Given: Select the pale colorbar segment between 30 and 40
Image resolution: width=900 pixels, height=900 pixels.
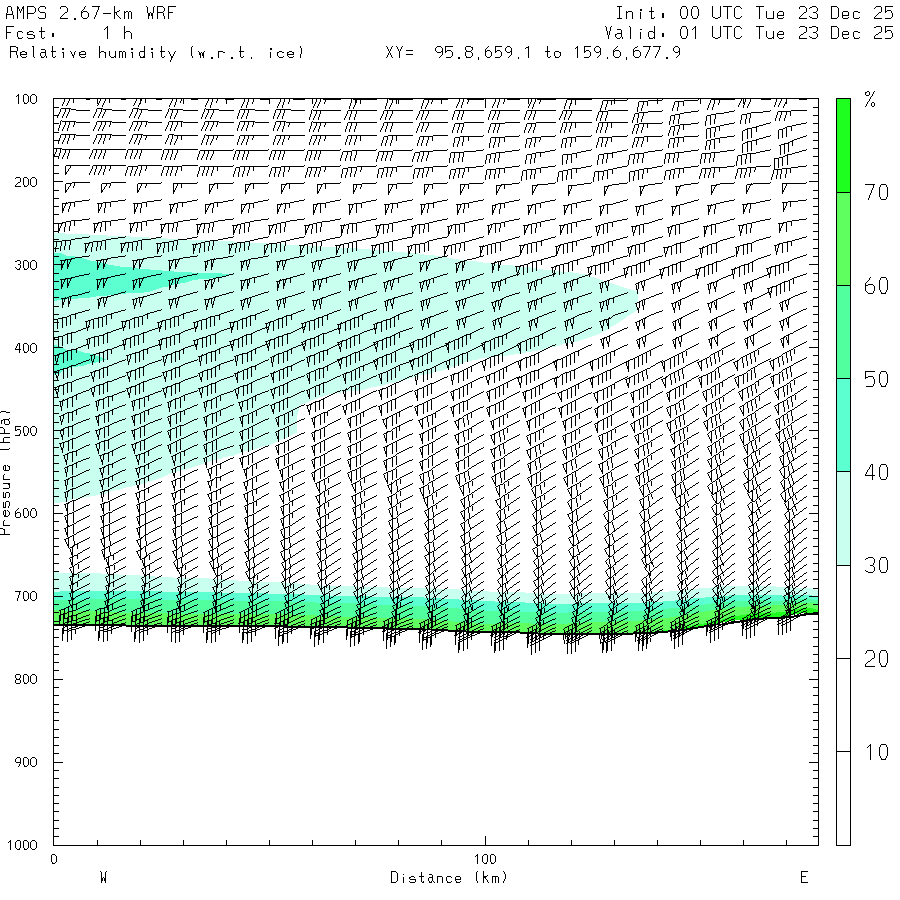Looking at the screenshot, I should coord(843,518).
